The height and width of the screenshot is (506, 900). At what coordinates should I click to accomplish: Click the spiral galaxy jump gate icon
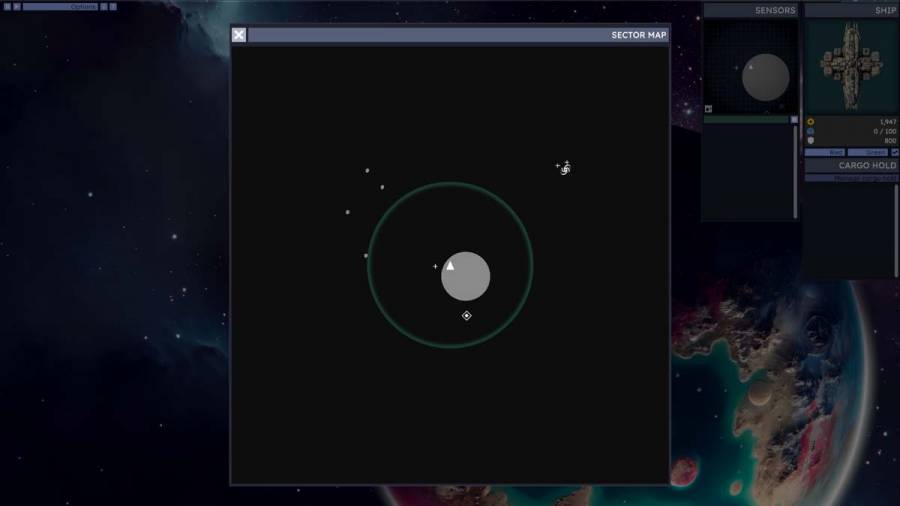tap(566, 167)
